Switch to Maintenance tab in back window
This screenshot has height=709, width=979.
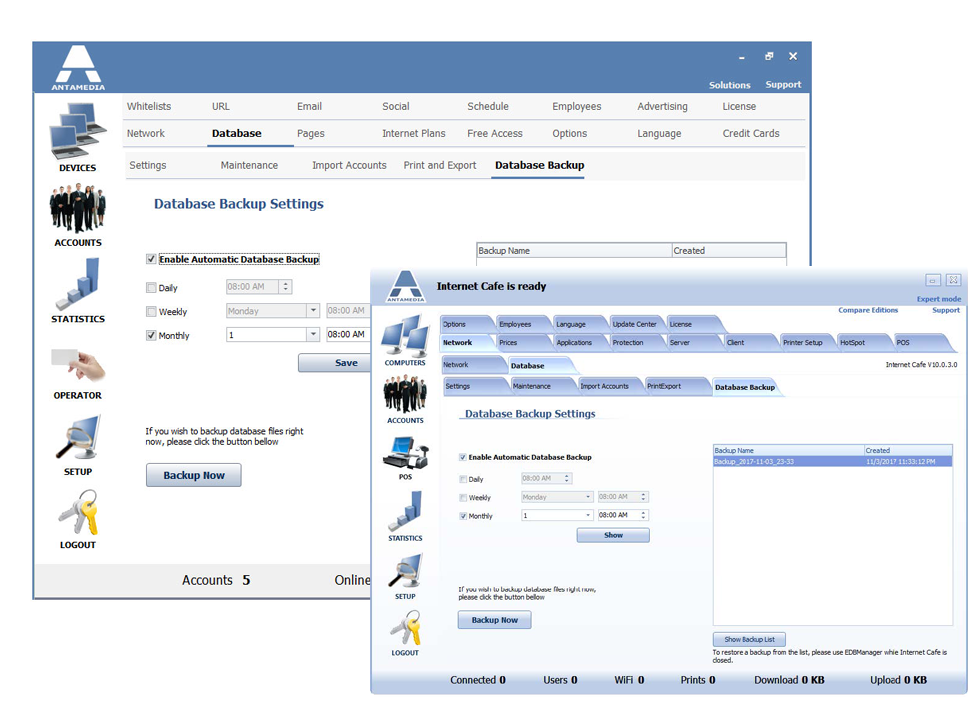(x=249, y=165)
